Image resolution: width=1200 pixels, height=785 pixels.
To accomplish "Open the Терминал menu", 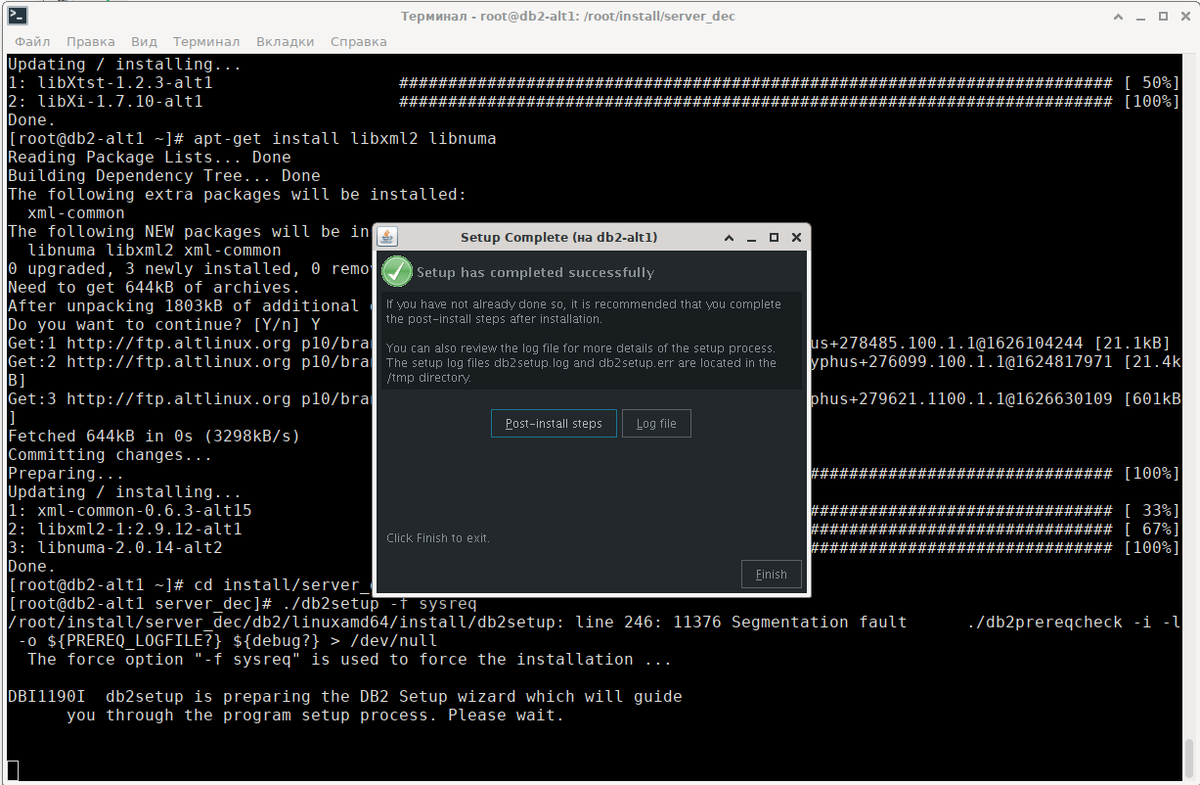I will [206, 41].
